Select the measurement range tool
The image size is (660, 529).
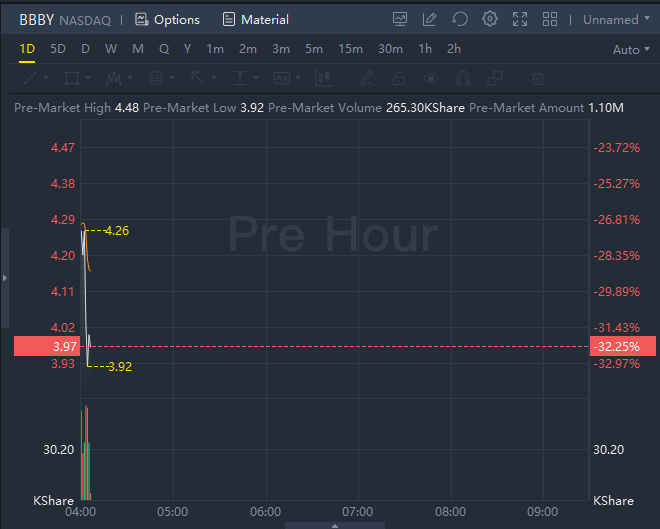point(240,78)
